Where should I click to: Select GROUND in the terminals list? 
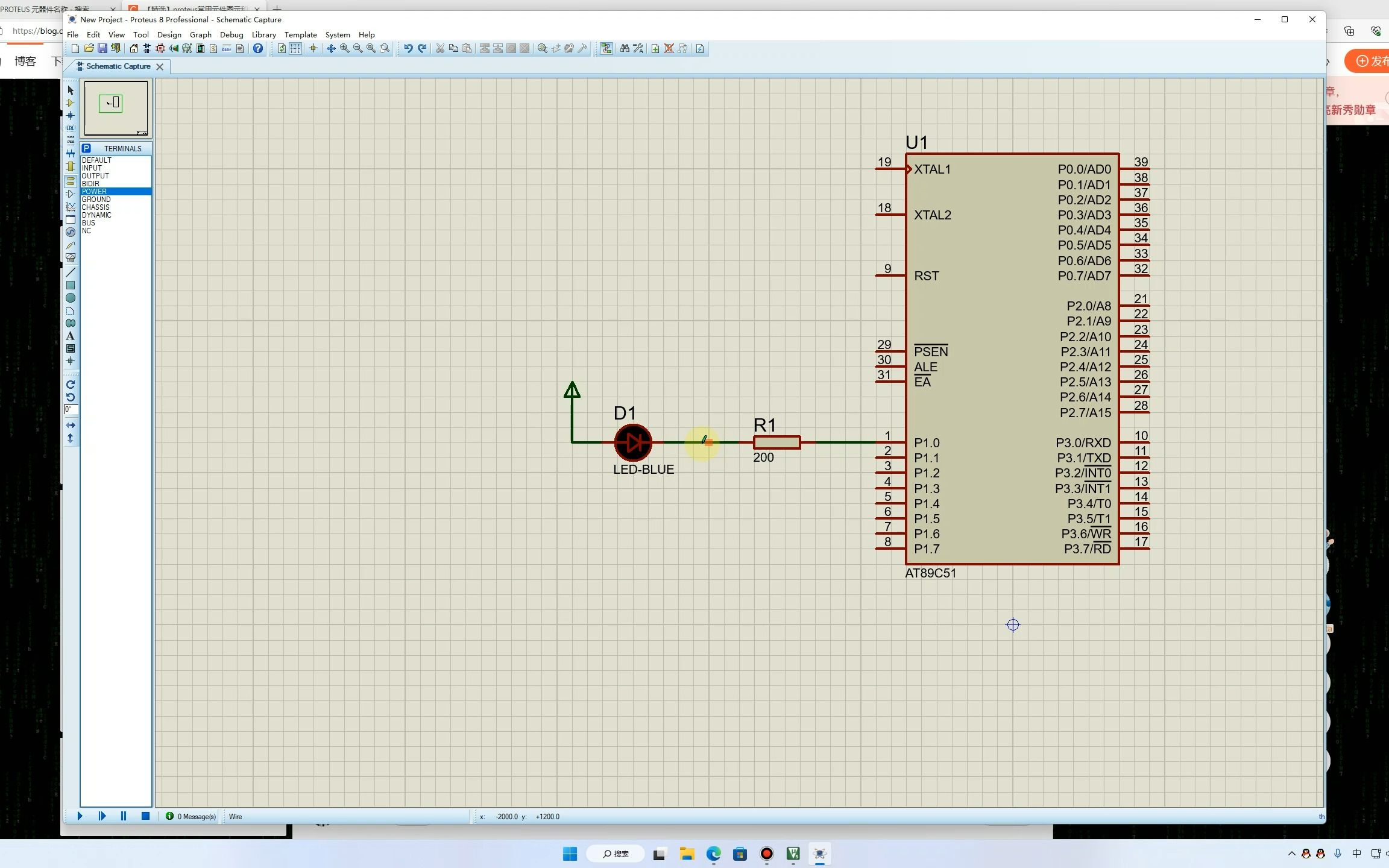pyautogui.click(x=96, y=200)
